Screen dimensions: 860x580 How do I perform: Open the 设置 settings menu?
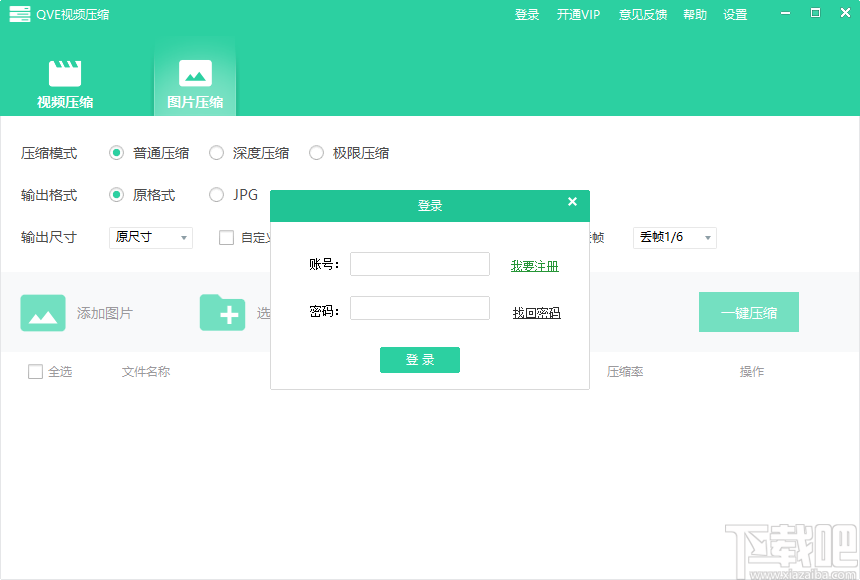735,14
